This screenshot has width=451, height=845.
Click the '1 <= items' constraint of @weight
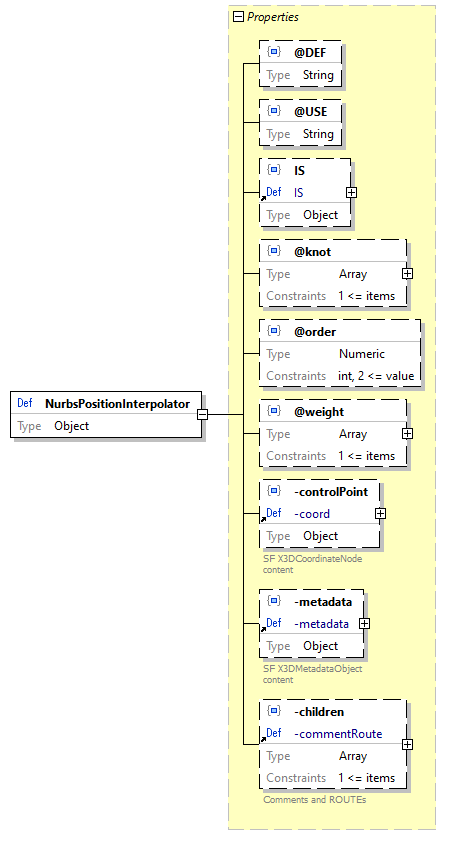click(x=366, y=456)
